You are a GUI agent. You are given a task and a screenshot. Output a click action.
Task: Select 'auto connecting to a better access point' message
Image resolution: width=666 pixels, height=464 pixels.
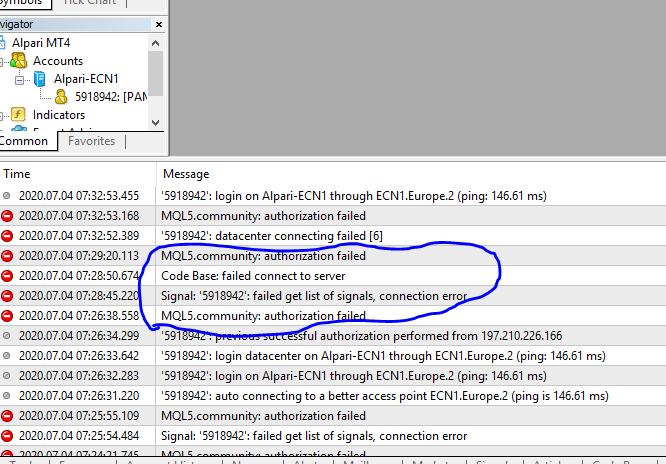tap(385, 396)
